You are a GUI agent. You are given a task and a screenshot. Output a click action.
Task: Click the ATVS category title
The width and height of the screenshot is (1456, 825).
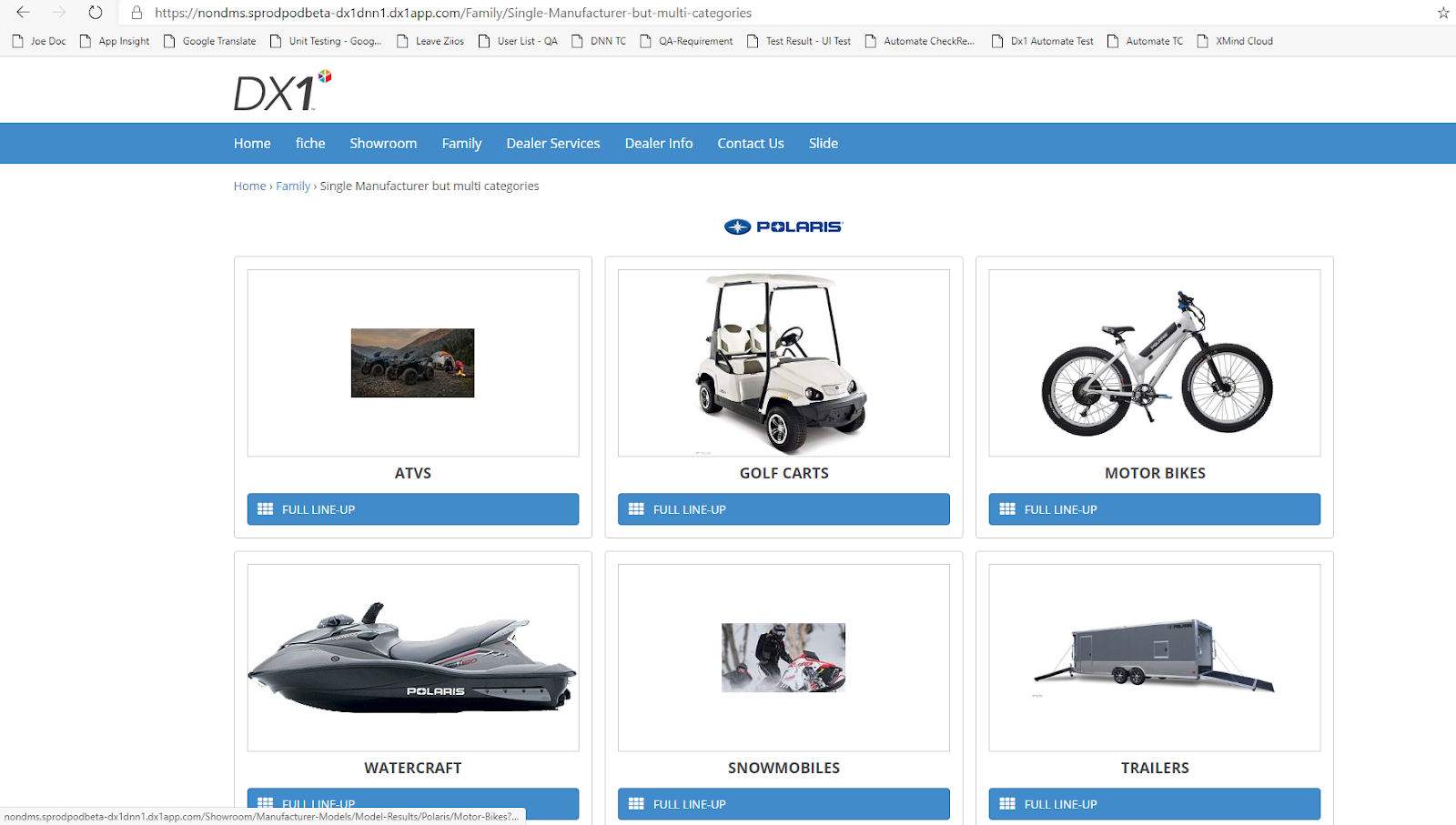pyautogui.click(x=413, y=473)
